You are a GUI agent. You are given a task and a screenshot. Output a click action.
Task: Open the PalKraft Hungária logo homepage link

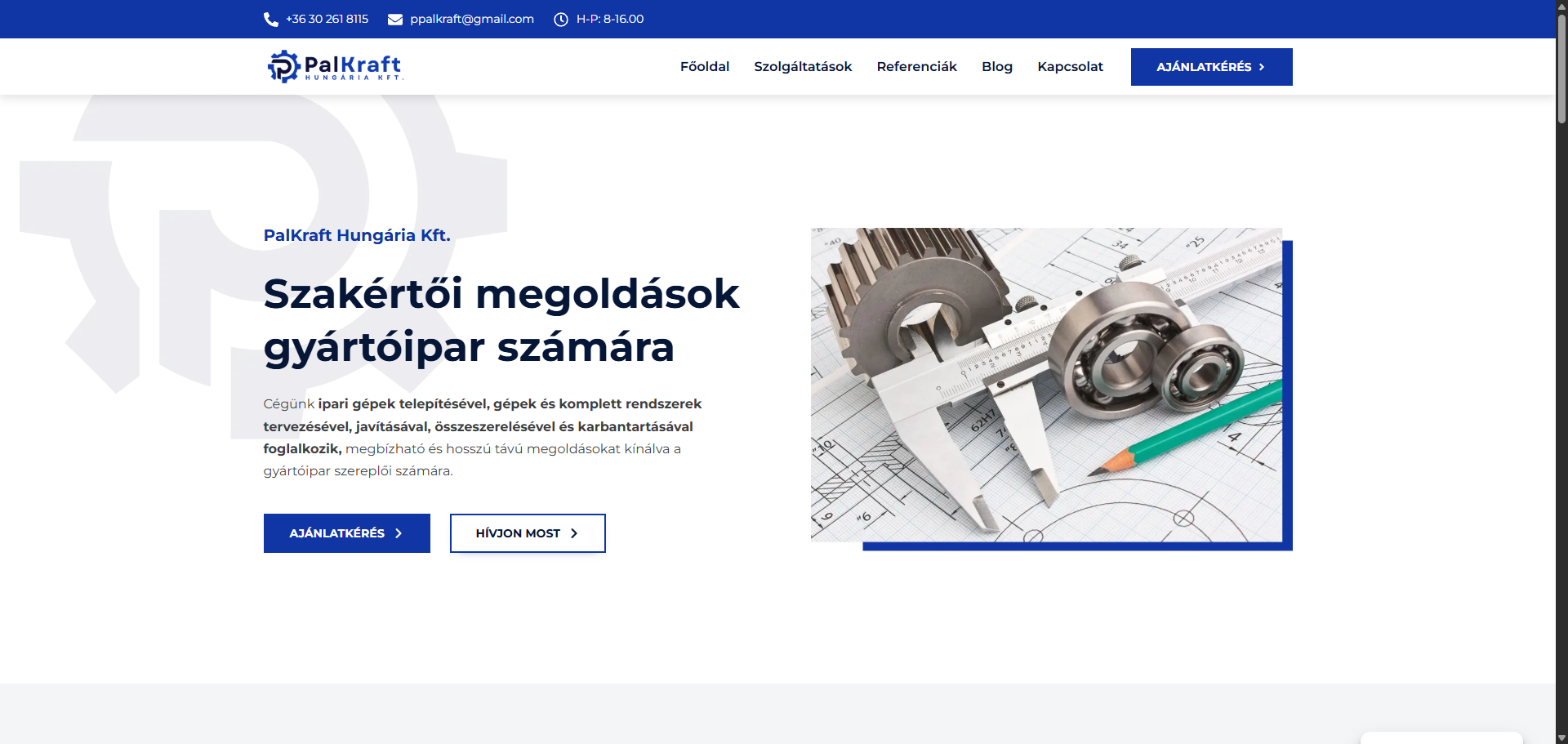tap(336, 66)
